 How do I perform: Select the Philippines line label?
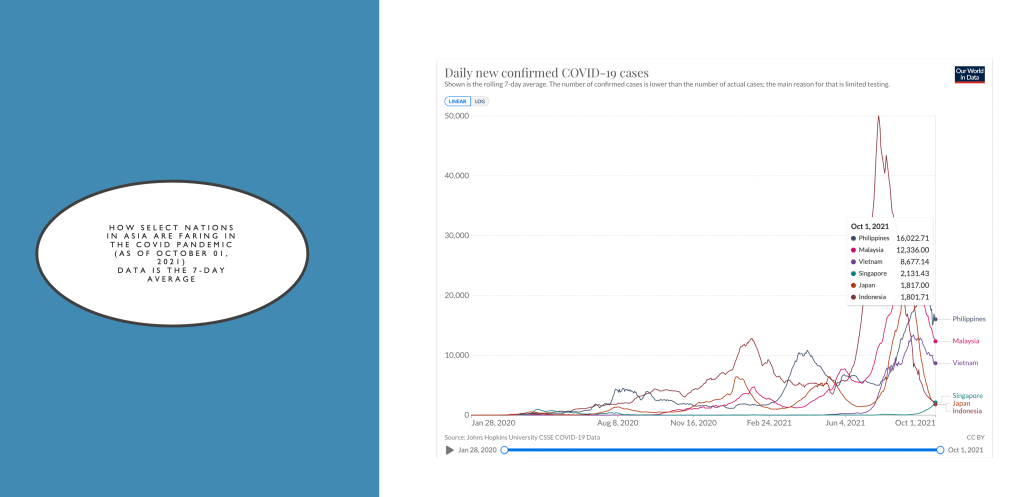[968, 319]
